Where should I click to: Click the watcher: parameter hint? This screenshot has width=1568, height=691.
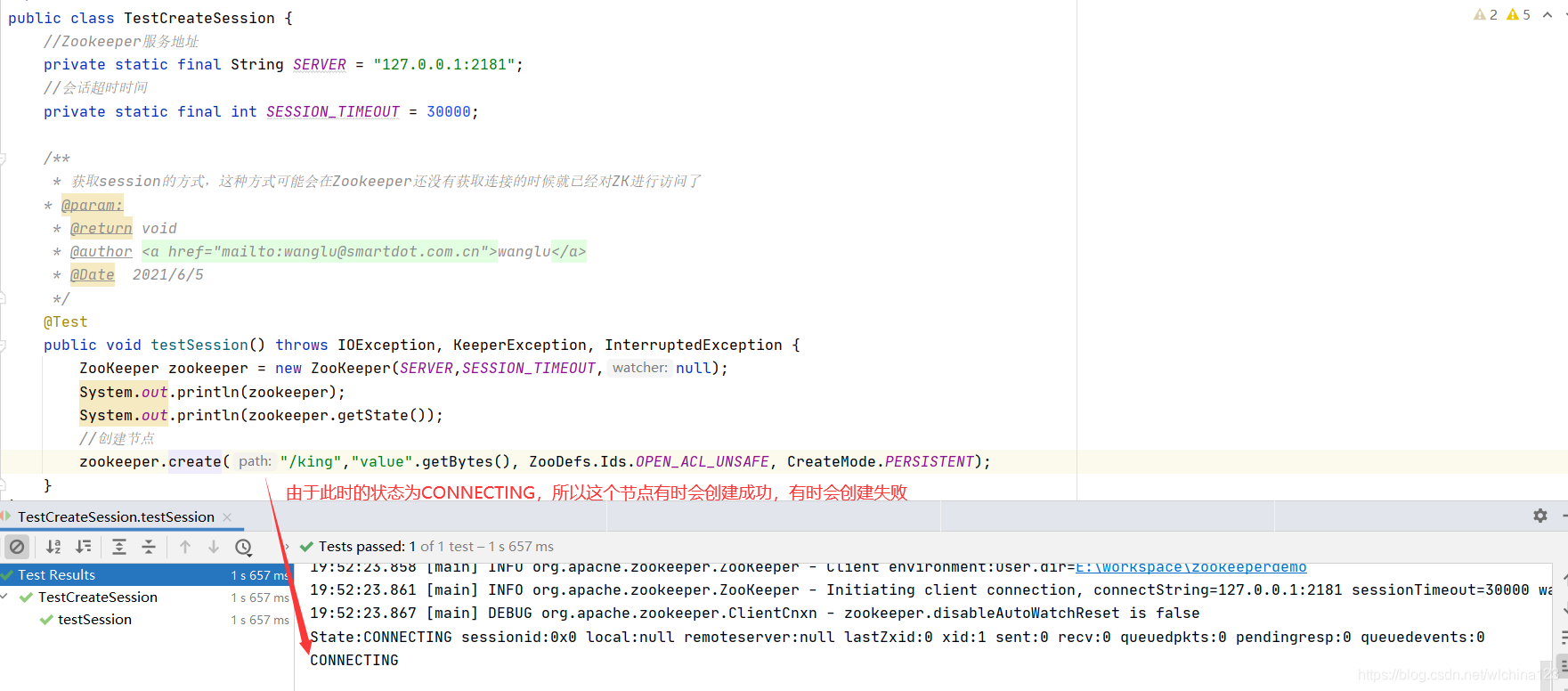pos(640,368)
